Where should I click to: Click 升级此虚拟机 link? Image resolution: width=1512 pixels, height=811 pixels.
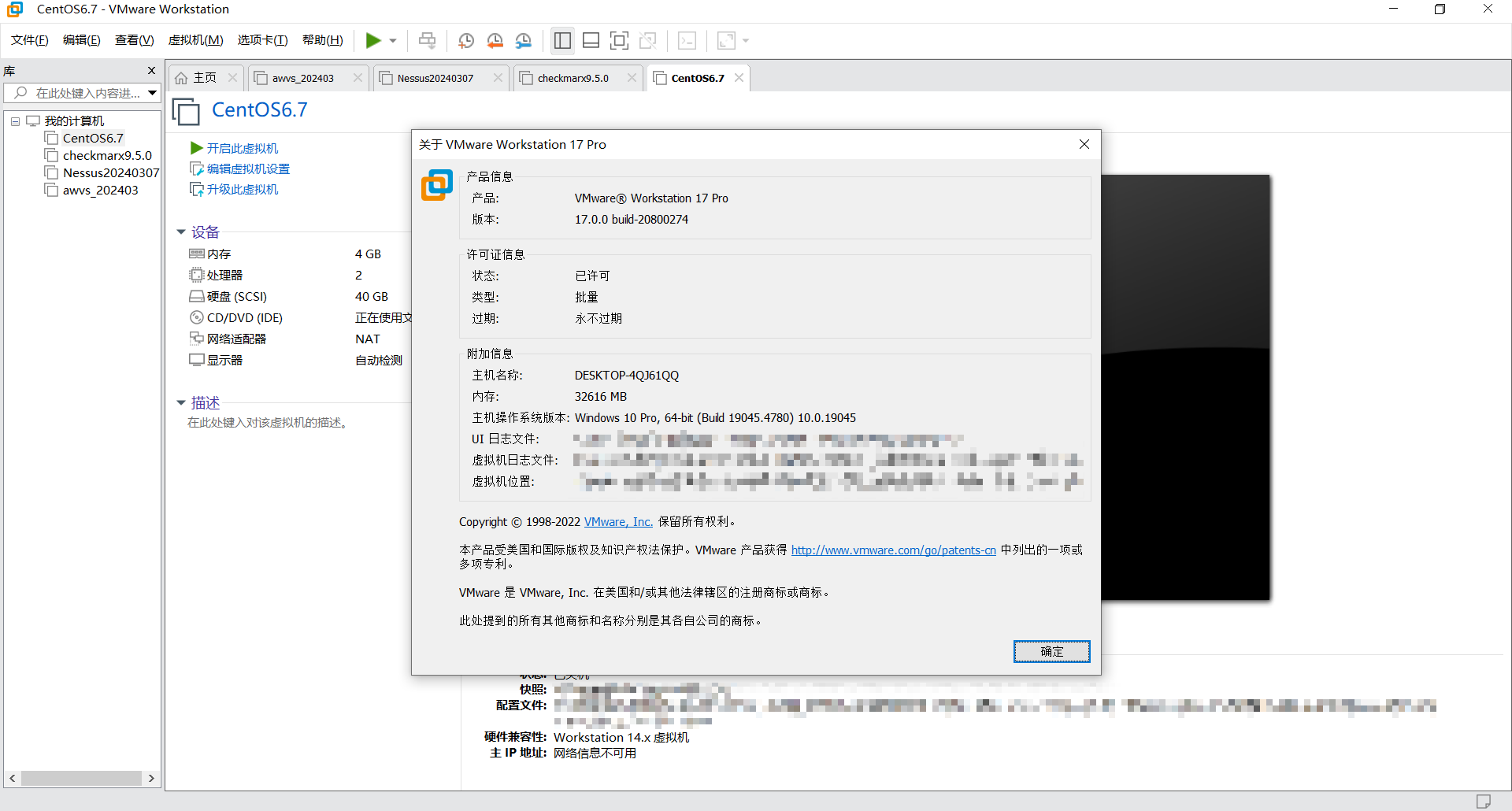[242, 189]
